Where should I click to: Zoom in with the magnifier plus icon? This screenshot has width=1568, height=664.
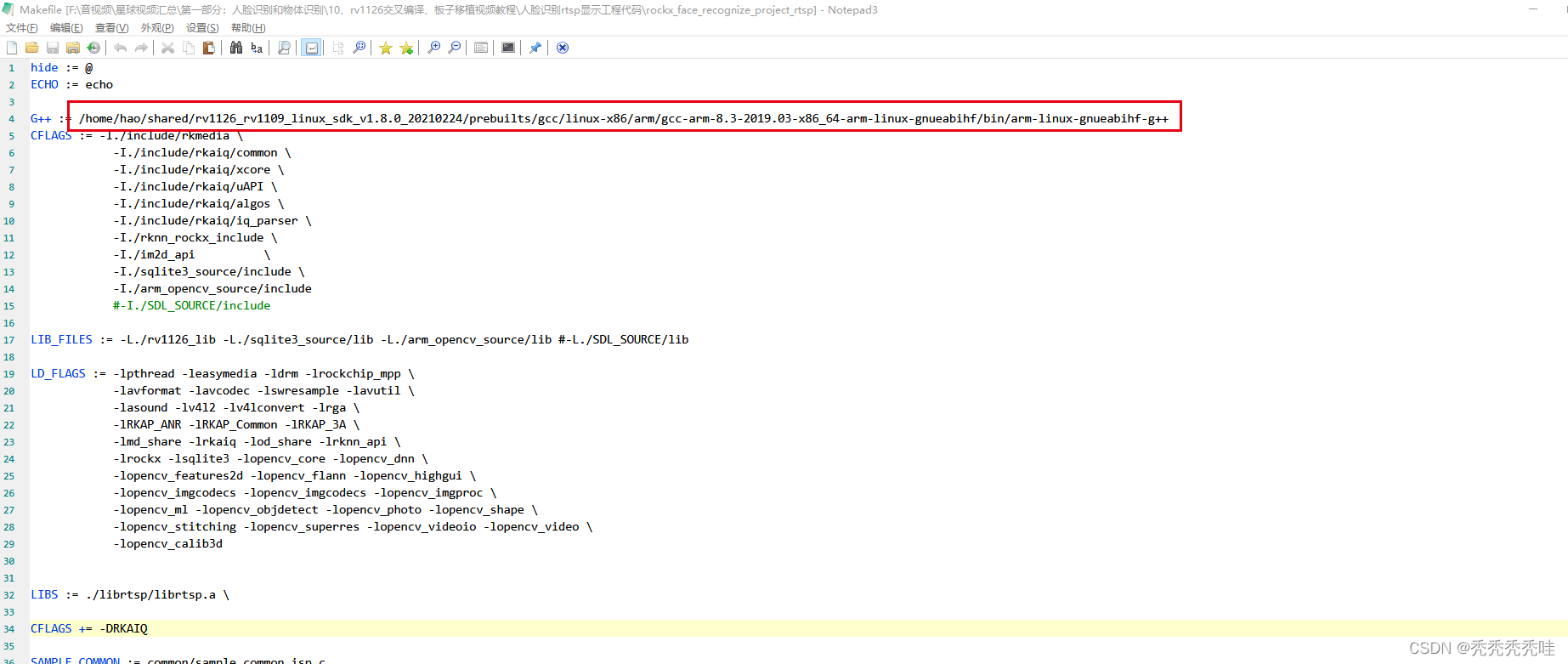[x=433, y=48]
